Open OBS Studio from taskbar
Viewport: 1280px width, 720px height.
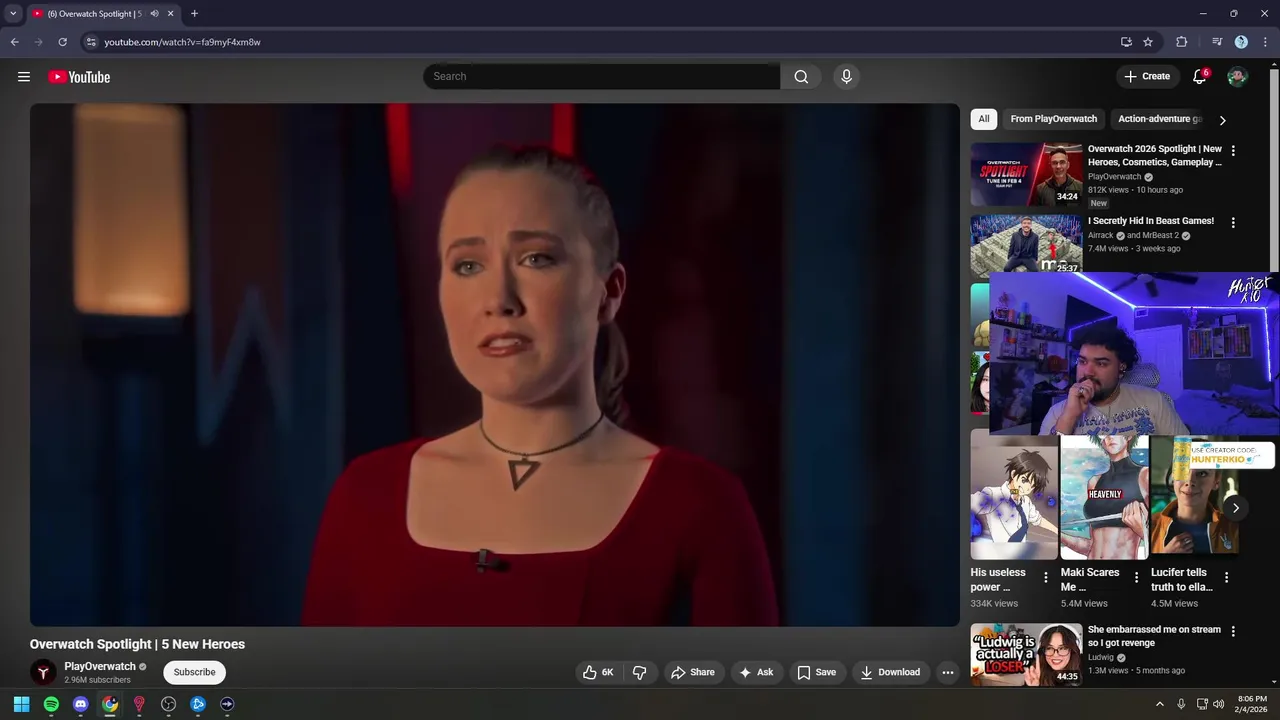168,704
